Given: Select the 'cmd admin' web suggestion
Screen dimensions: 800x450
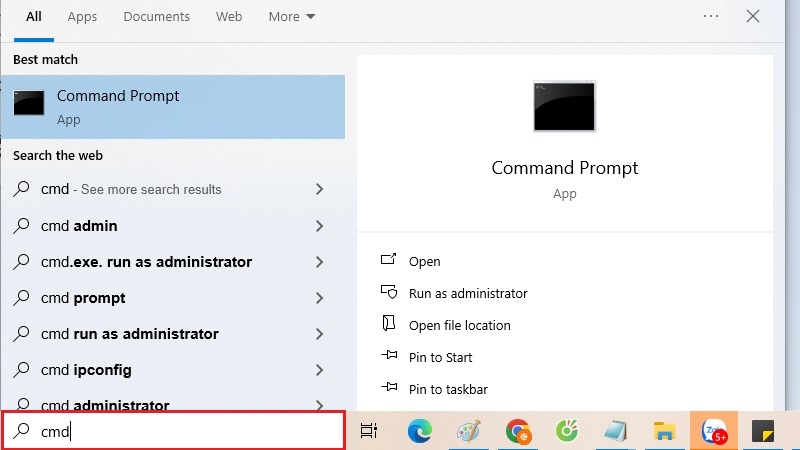Looking at the screenshot, I should click(x=173, y=226).
